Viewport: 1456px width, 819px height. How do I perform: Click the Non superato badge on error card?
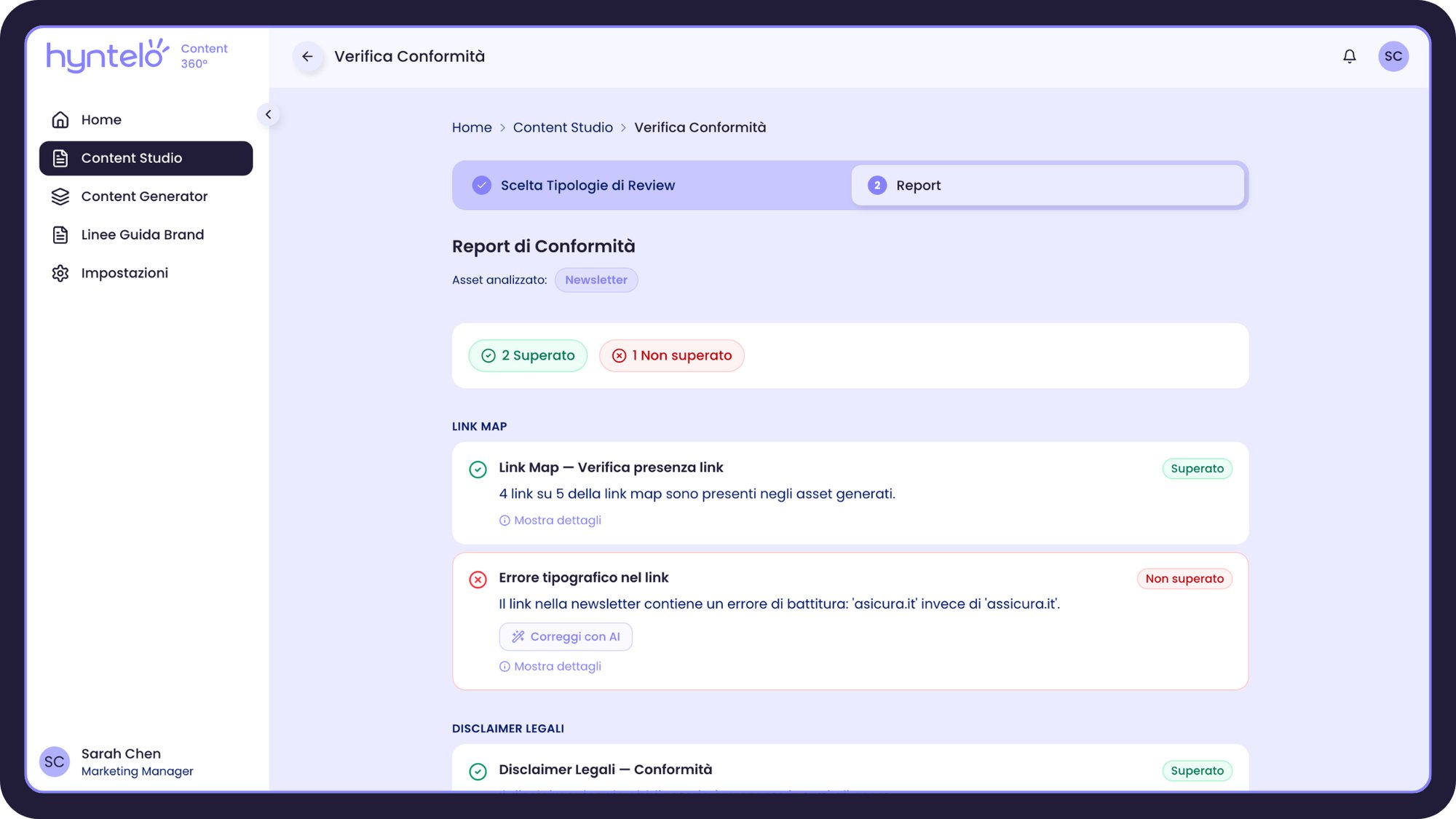[1184, 579]
